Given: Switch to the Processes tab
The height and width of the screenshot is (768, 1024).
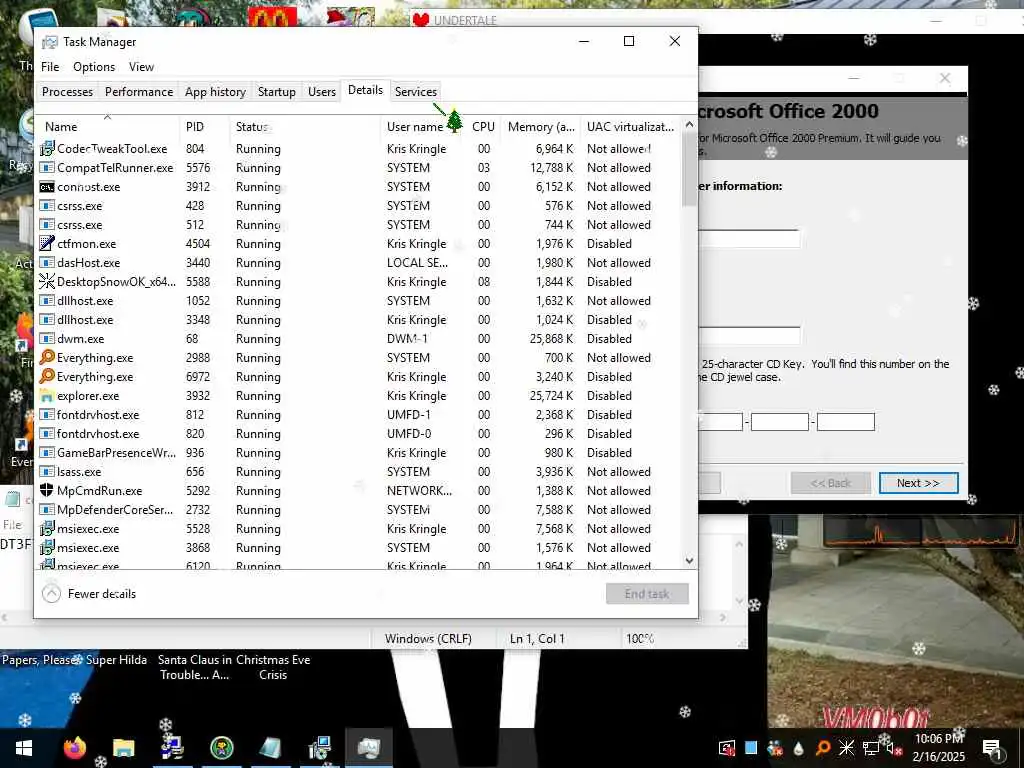Looking at the screenshot, I should coord(67,91).
